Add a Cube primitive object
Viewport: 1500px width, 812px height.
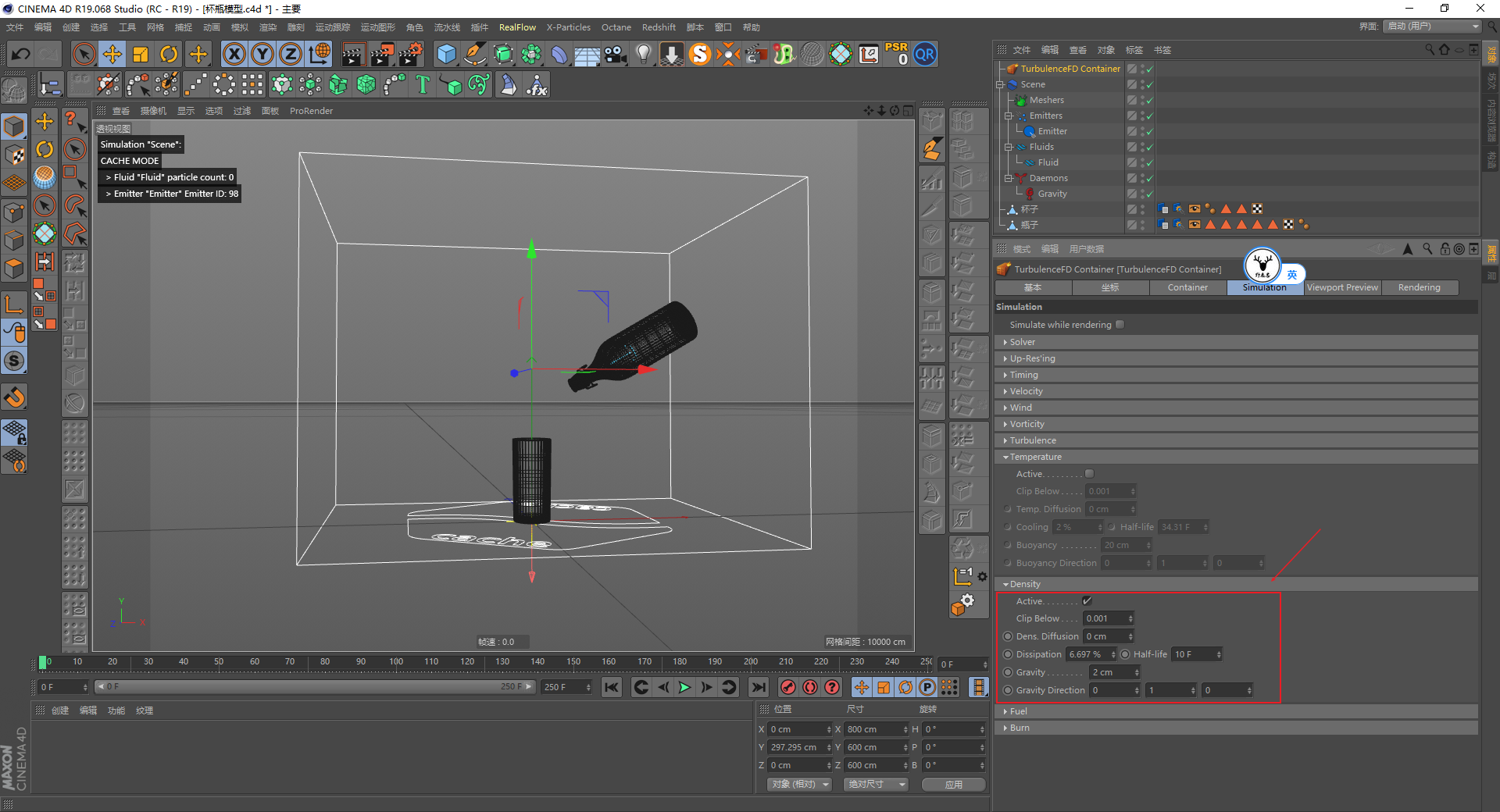pyautogui.click(x=446, y=54)
